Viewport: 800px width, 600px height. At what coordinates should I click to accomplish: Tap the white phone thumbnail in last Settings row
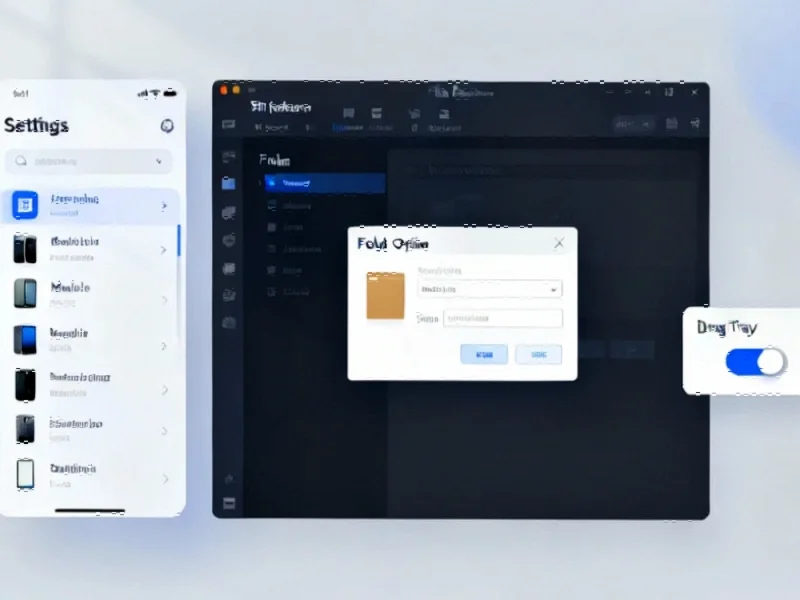pyautogui.click(x=25, y=473)
